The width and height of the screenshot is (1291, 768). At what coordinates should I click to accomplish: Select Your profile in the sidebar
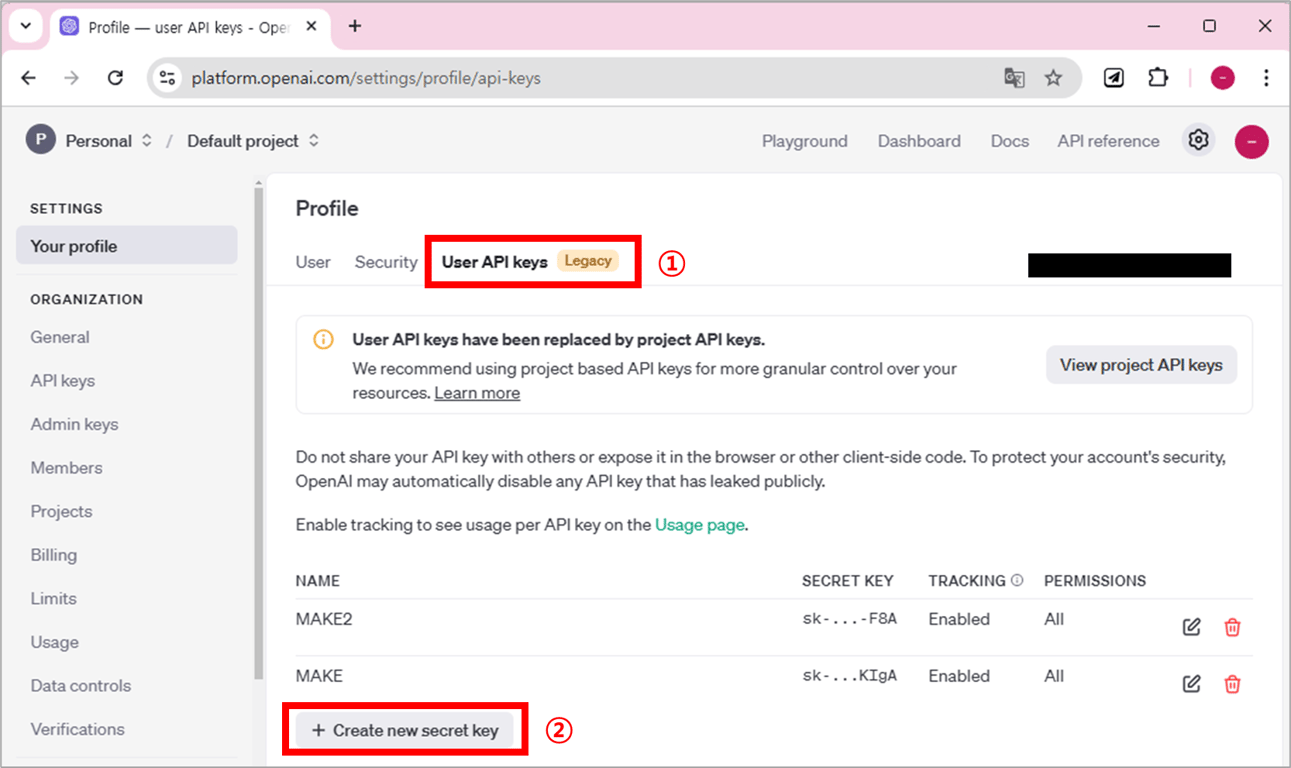[x=127, y=246]
